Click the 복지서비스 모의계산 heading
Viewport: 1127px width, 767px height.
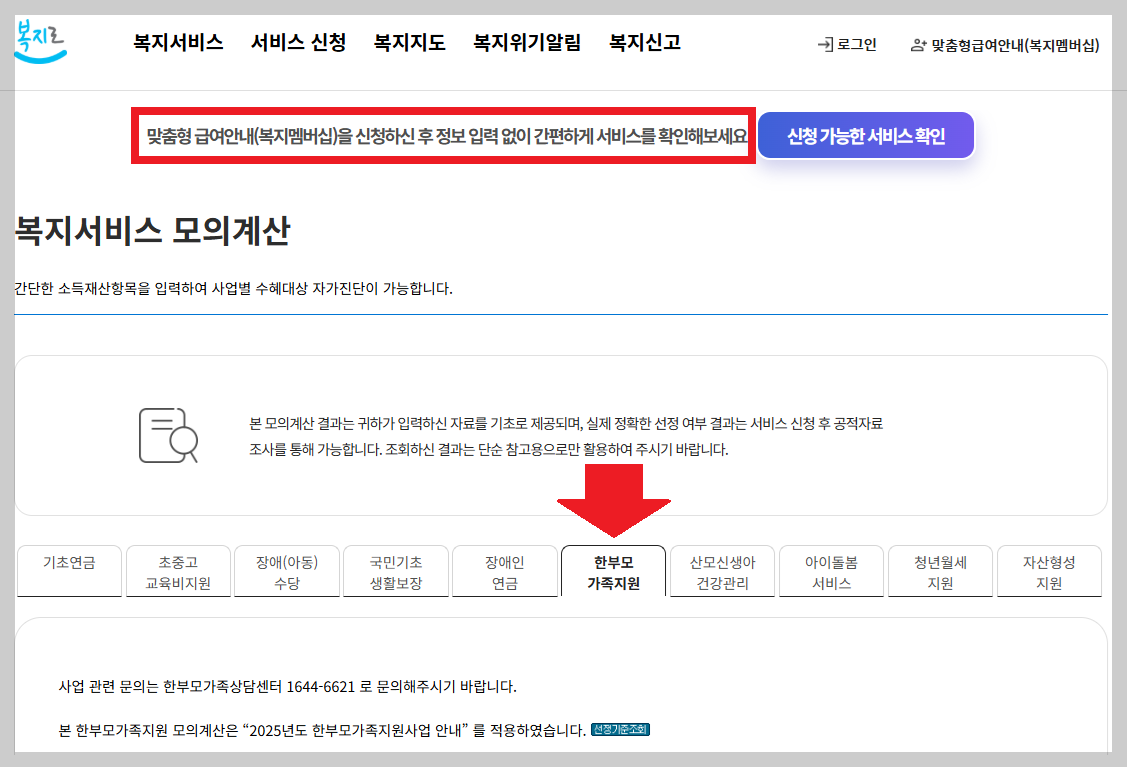[152, 231]
